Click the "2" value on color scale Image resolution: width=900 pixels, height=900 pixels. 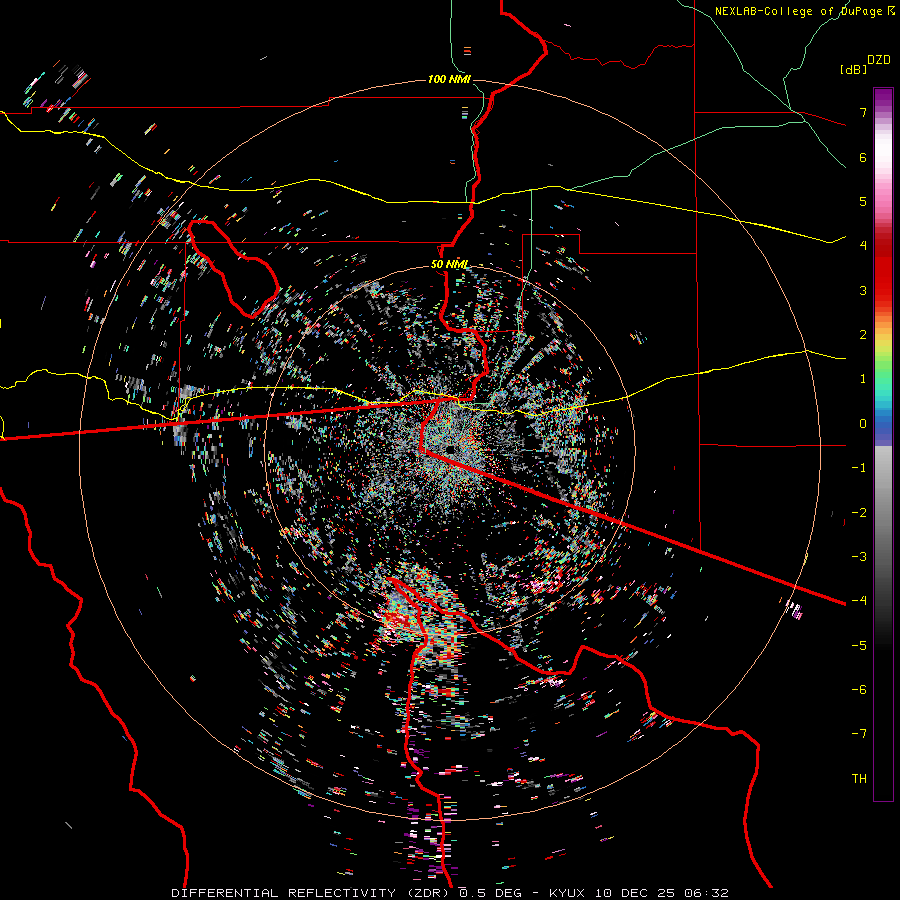pos(863,335)
